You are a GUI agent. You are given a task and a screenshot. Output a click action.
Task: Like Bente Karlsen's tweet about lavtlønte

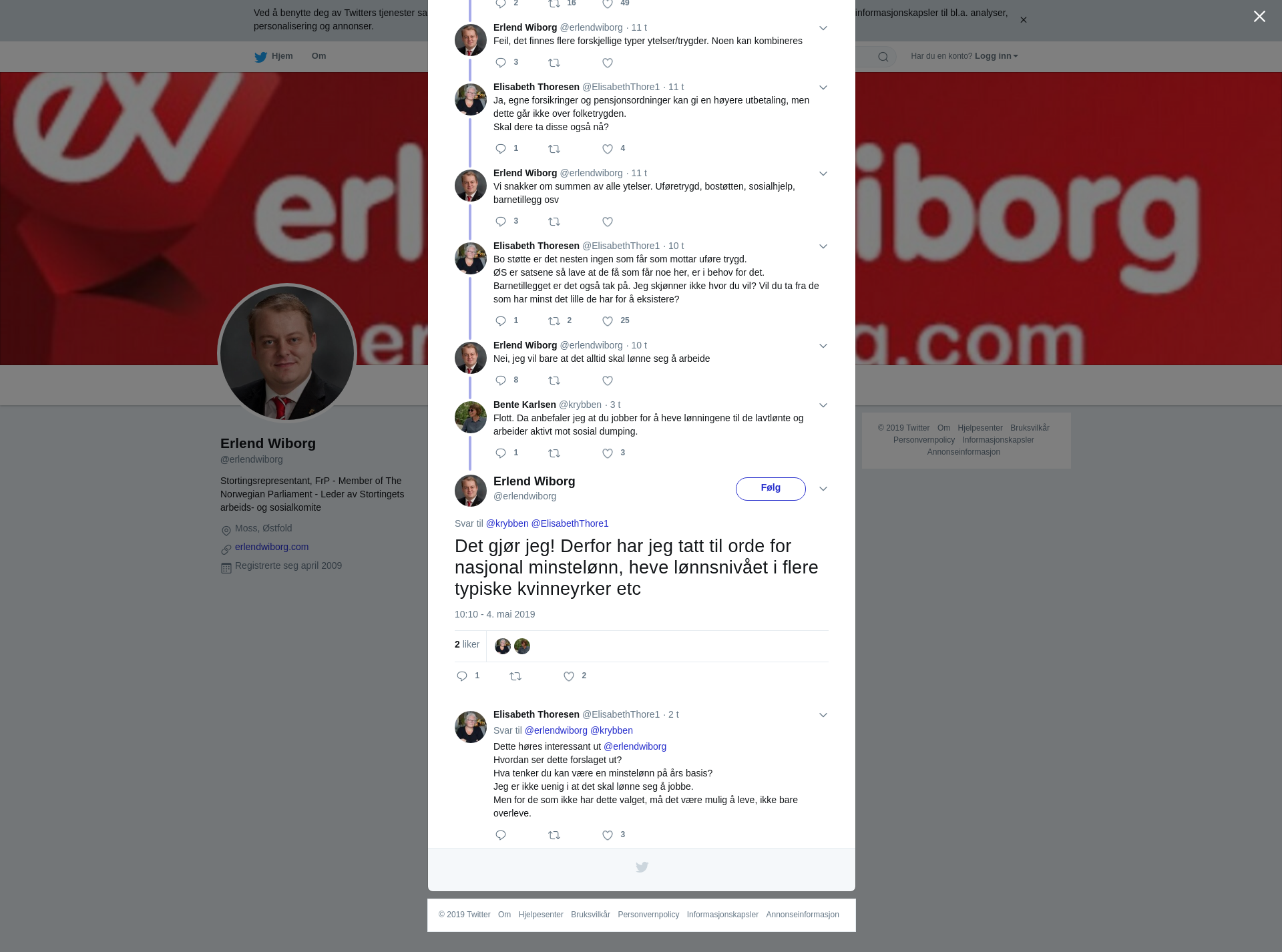[607, 453]
